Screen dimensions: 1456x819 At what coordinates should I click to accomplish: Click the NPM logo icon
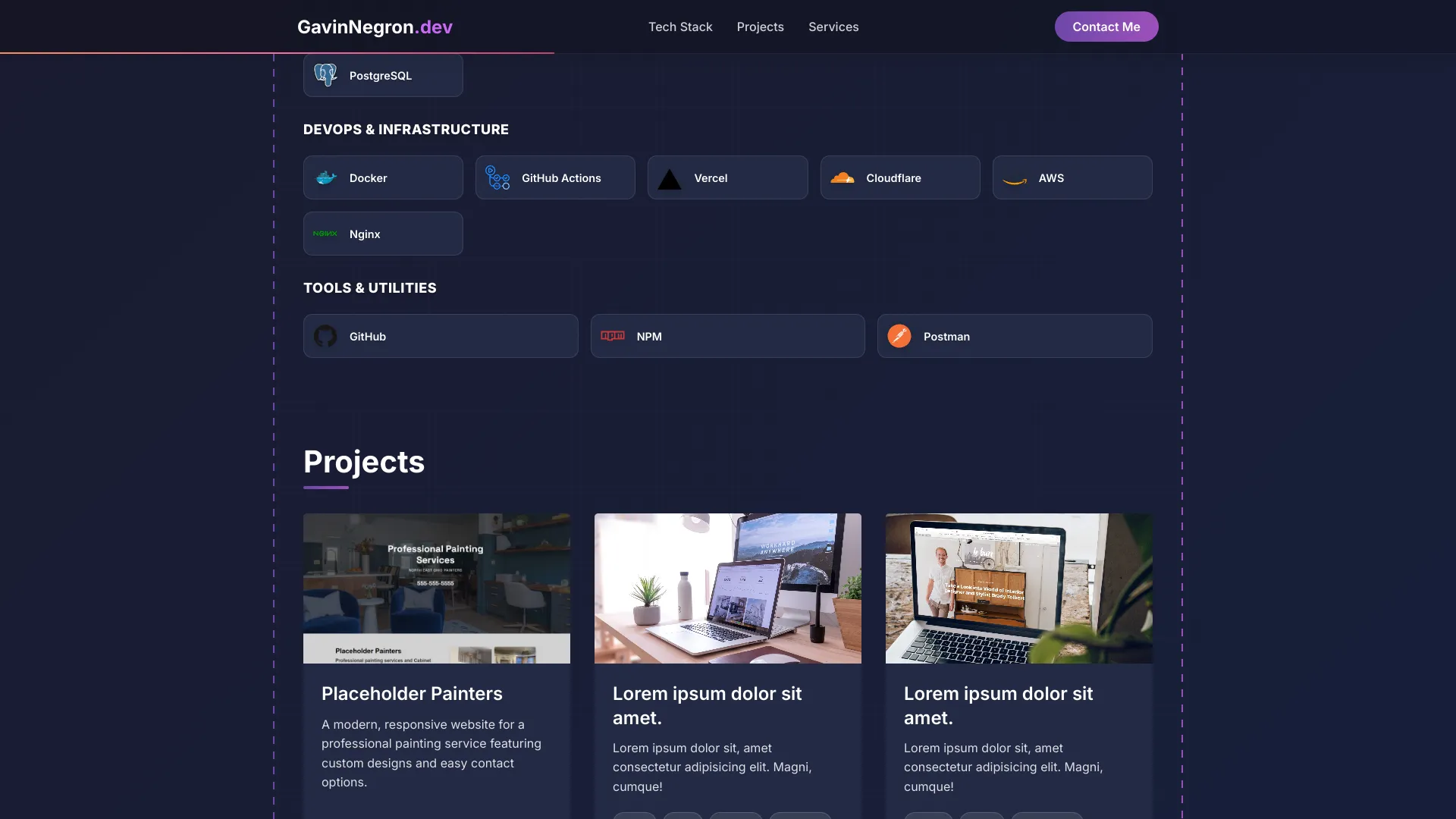[613, 336]
